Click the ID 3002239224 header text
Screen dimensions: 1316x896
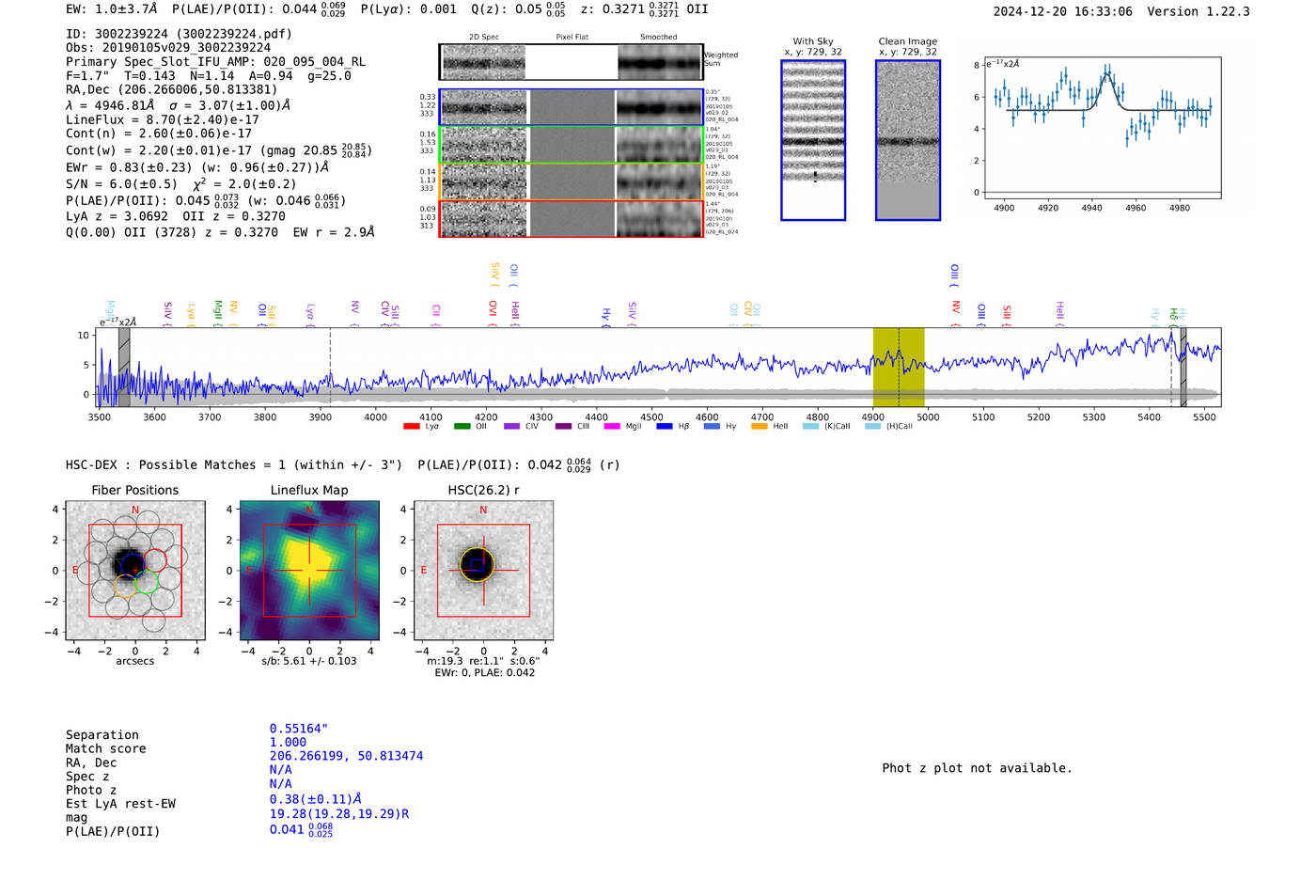click(179, 34)
